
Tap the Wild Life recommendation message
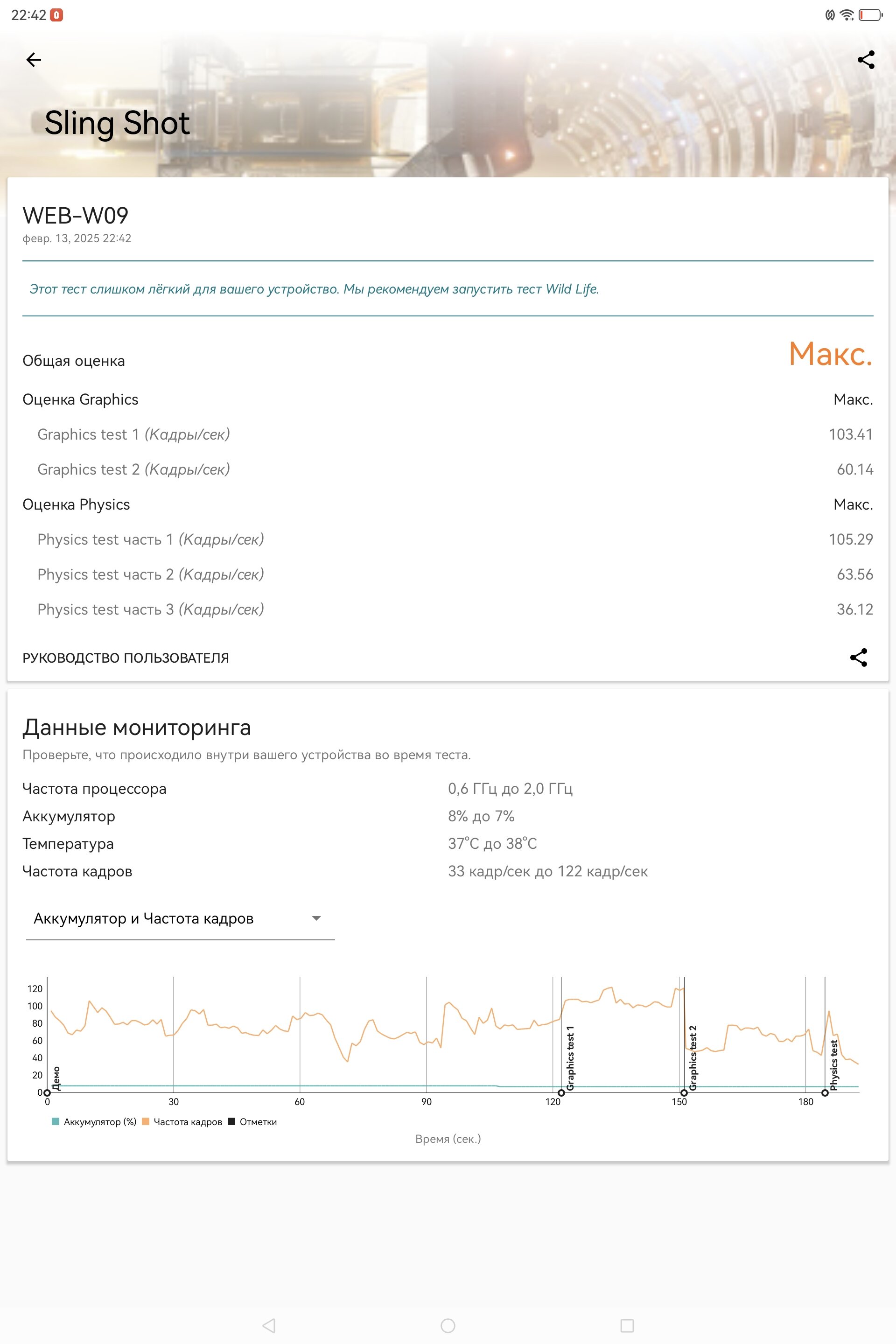(x=314, y=289)
